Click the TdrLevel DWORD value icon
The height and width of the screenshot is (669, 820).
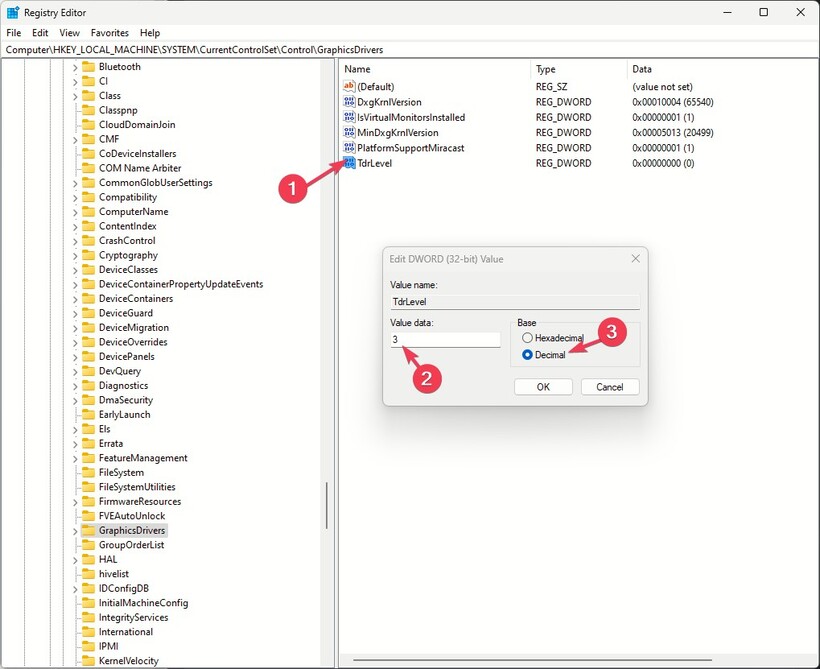(349, 163)
